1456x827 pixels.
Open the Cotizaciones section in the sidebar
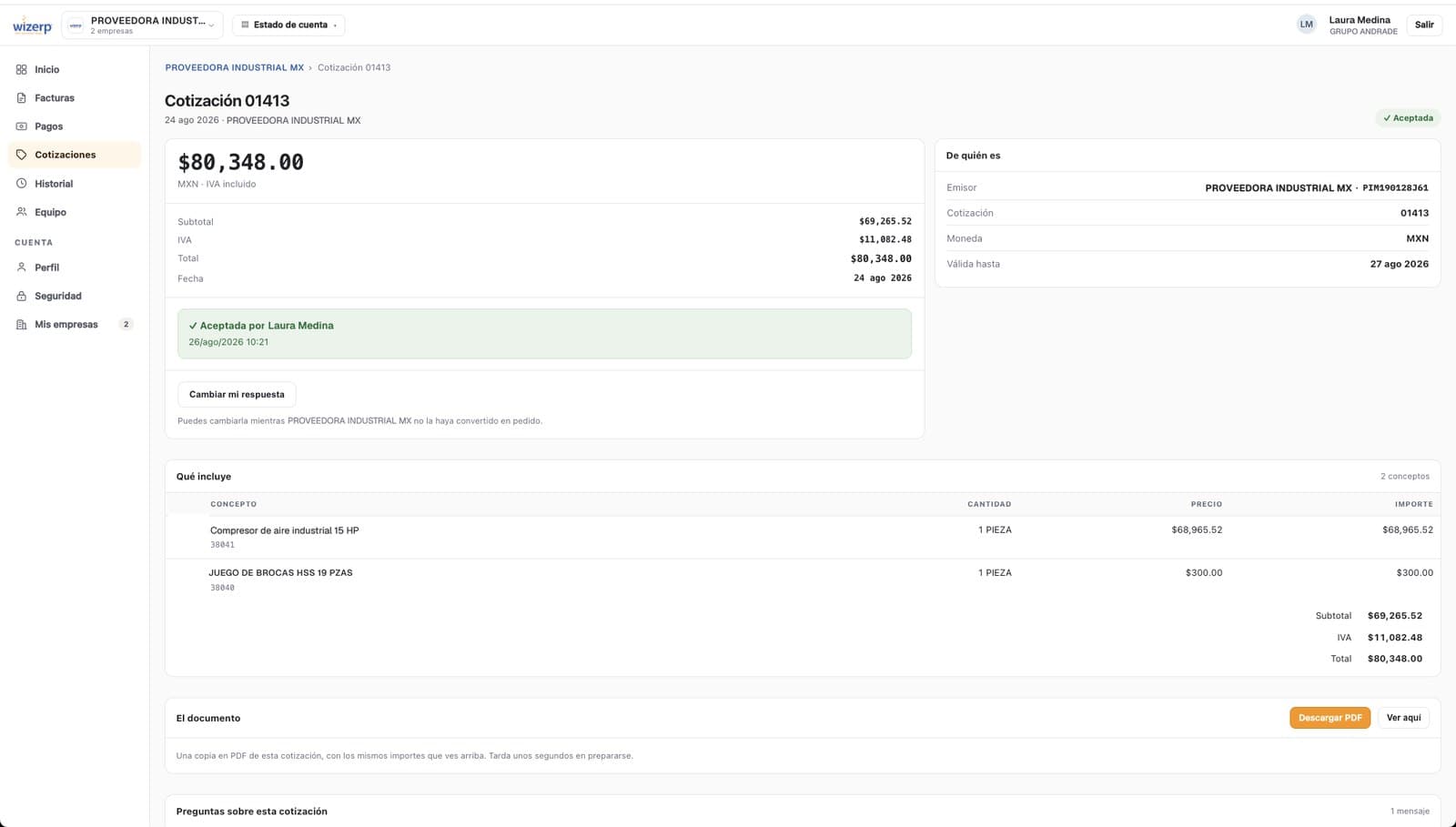pyautogui.click(x=75, y=155)
